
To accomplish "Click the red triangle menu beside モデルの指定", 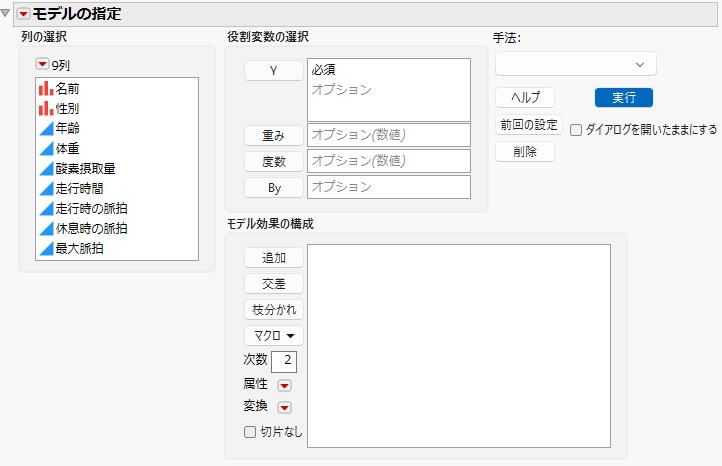I will click(x=23, y=14).
